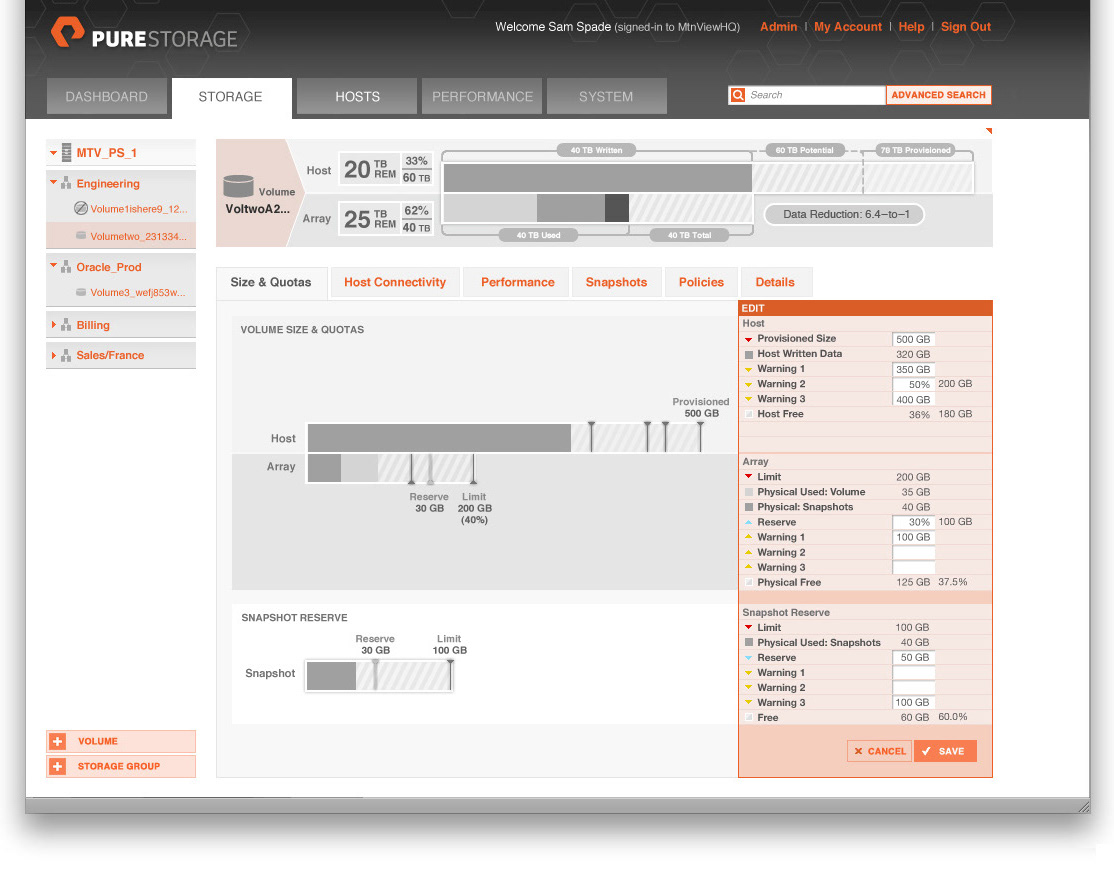The height and width of the screenshot is (871, 1114).
Task: Click the Provisioned Size 500 GB field
Action: [x=913, y=340]
